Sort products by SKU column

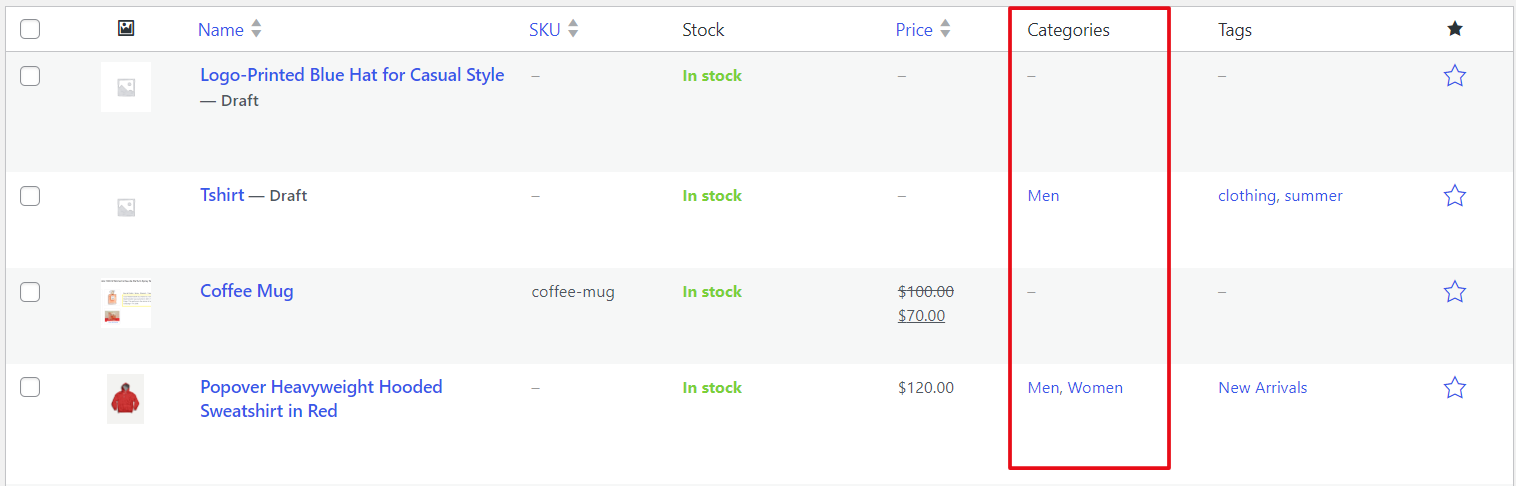pos(545,30)
